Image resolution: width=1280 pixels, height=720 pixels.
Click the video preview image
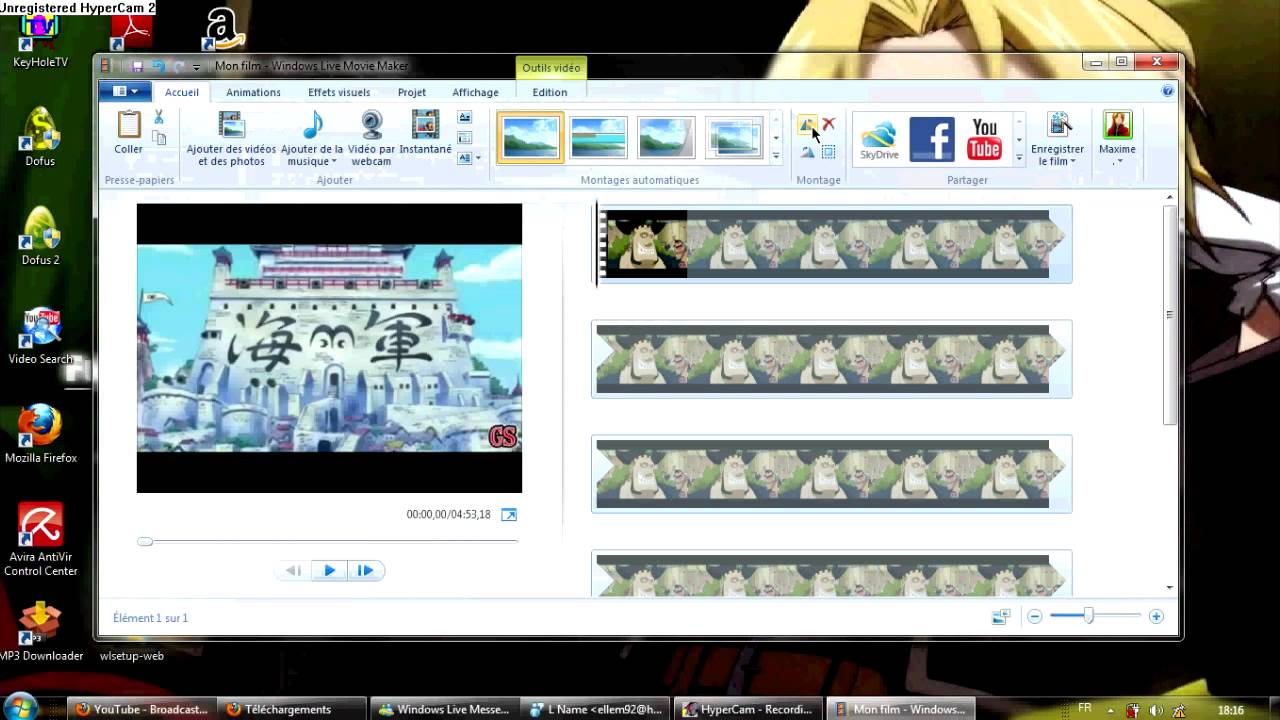pyautogui.click(x=329, y=348)
